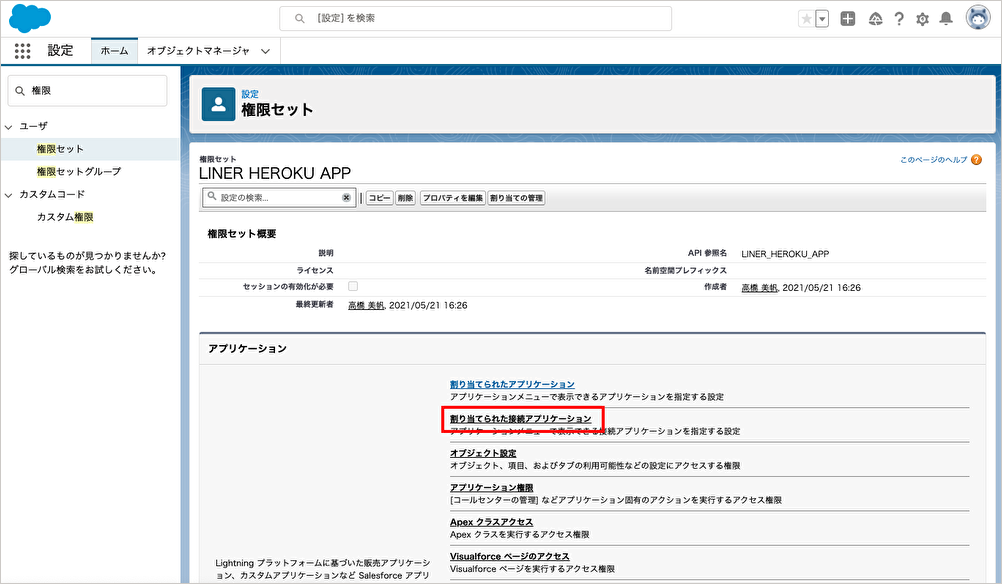1002x584 pixels.
Task: Click the 削除 button
Action: pos(405,198)
